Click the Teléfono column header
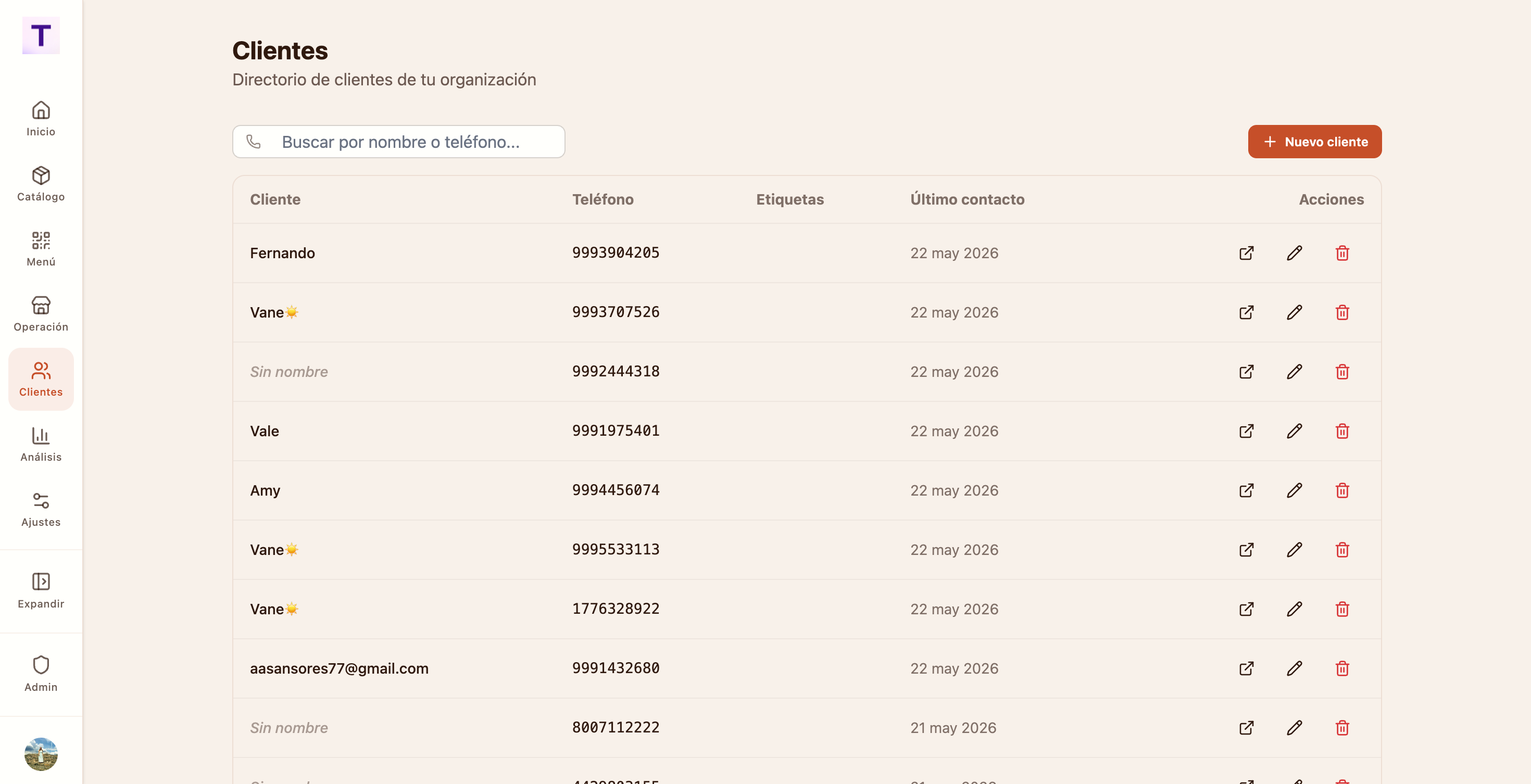The width and height of the screenshot is (1531, 784). pos(603,199)
